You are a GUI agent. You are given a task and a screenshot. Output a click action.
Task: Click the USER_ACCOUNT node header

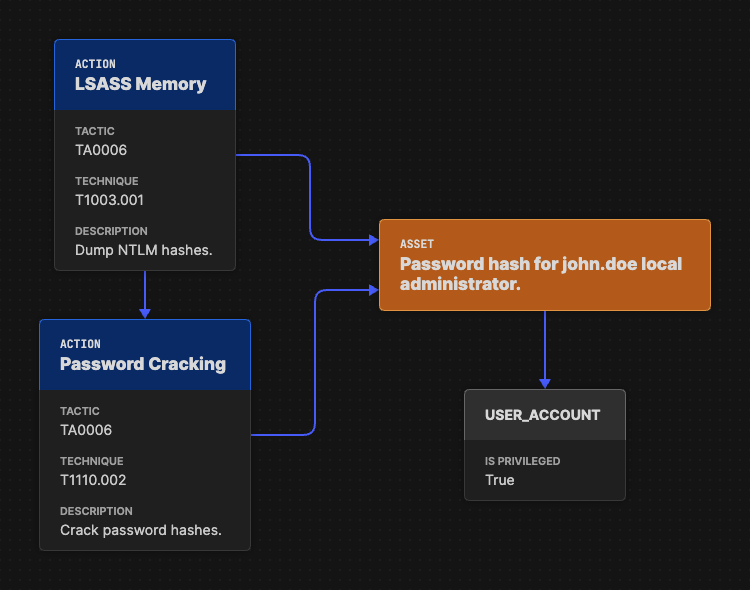coord(544,414)
